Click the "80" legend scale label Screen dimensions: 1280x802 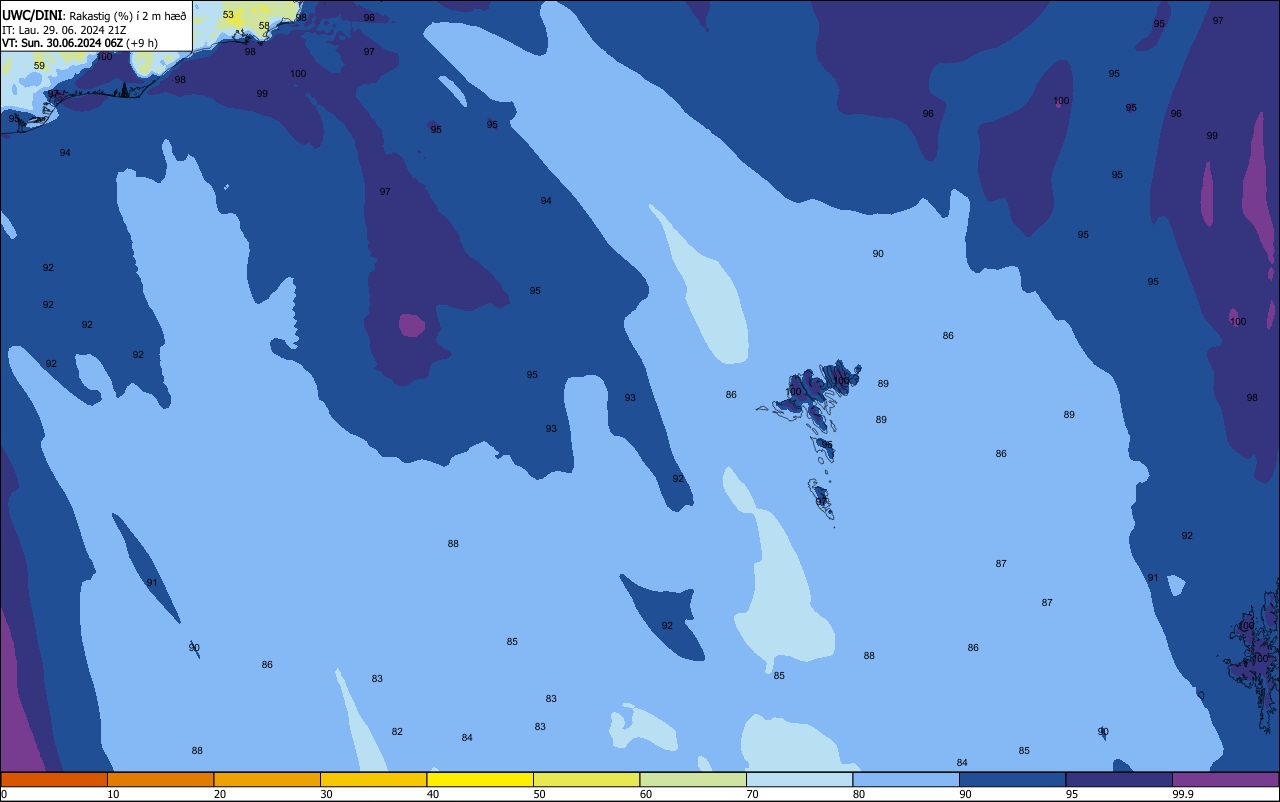pyautogui.click(x=859, y=794)
